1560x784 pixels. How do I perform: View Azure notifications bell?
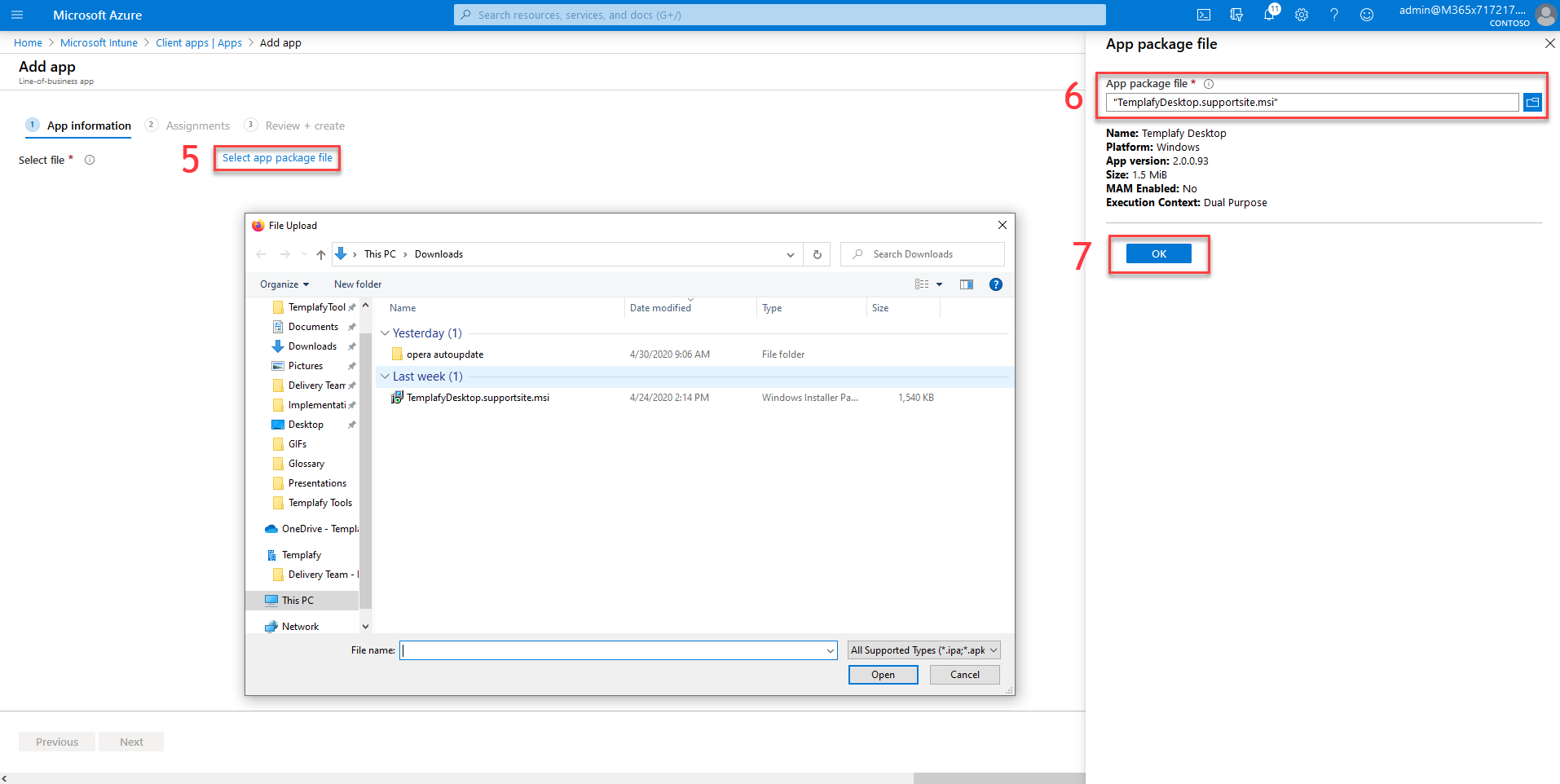click(x=1269, y=15)
